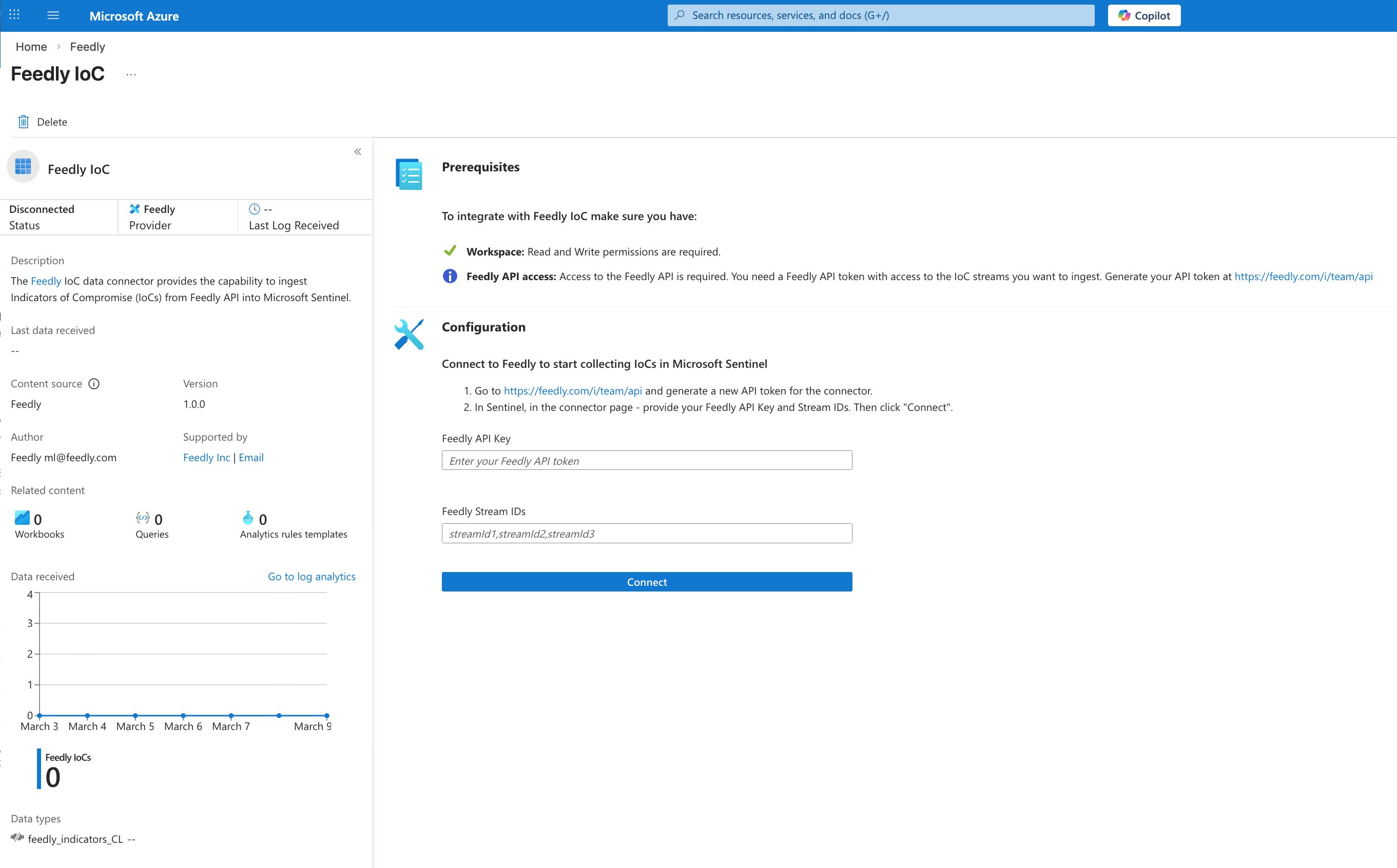Open the hamburger portal menu

click(53, 15)
